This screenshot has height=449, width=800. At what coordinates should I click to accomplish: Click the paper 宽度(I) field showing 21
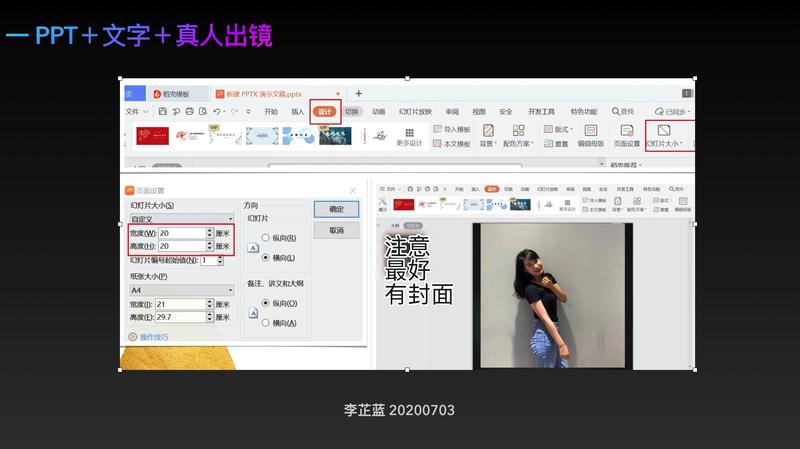(181, 304)
